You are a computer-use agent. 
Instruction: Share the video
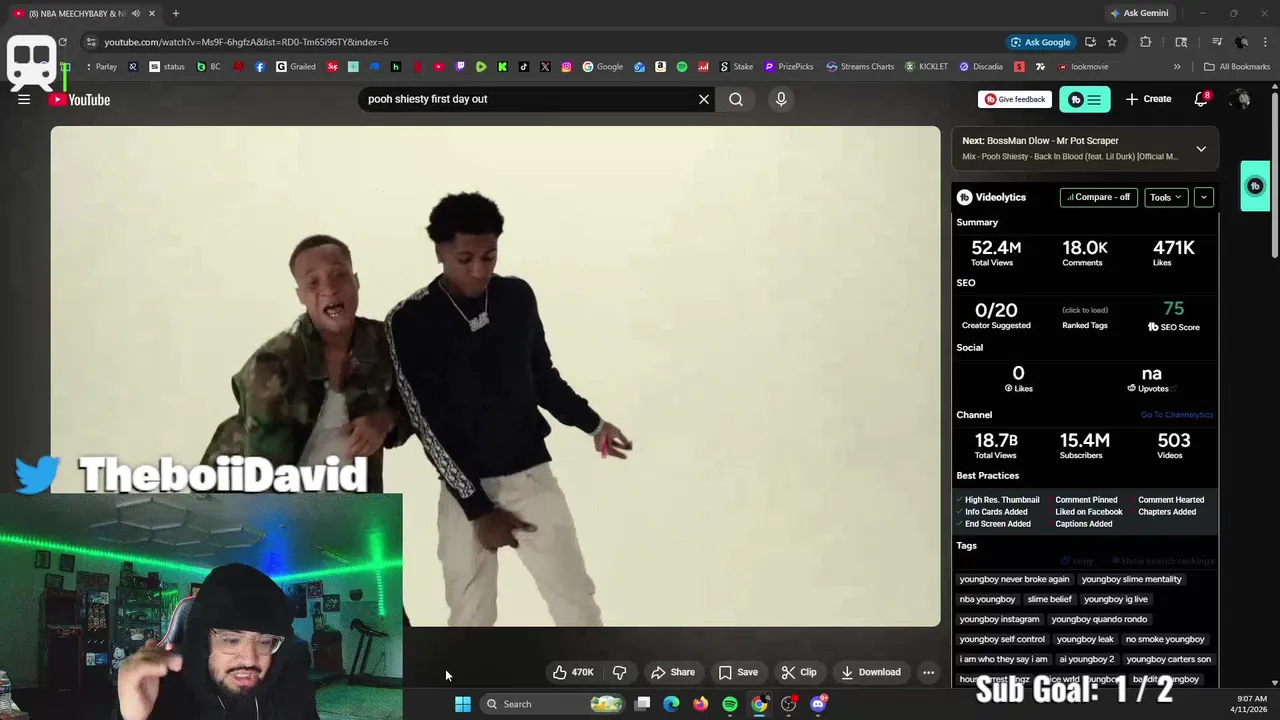coord(672,672)
